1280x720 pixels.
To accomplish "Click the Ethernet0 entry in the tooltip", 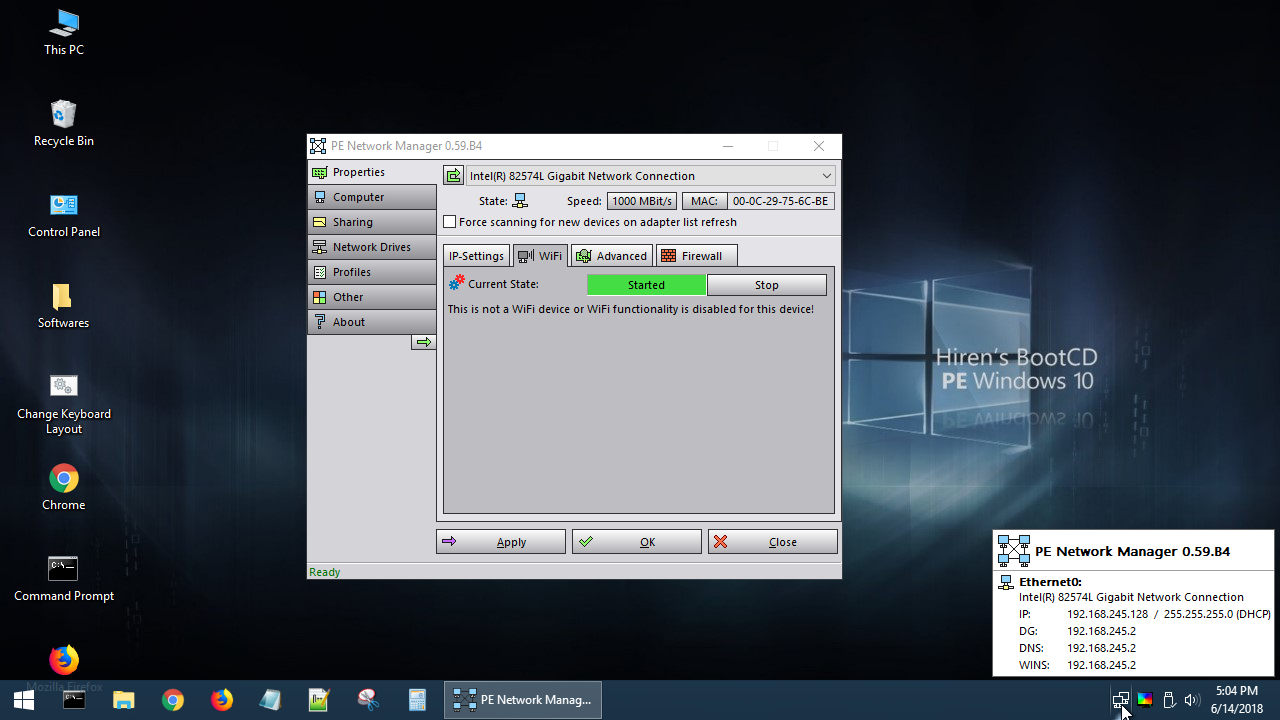I will [x=1050, y=582].
